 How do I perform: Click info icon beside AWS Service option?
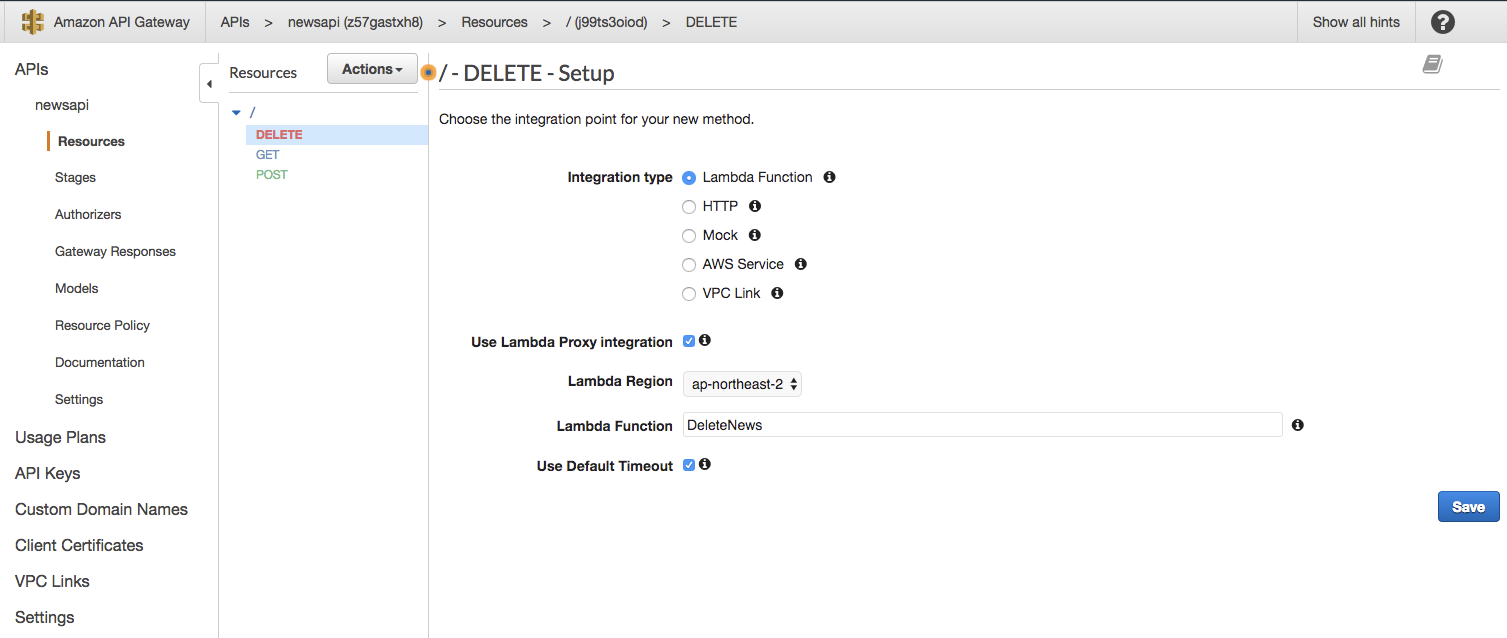pos(800,264)
